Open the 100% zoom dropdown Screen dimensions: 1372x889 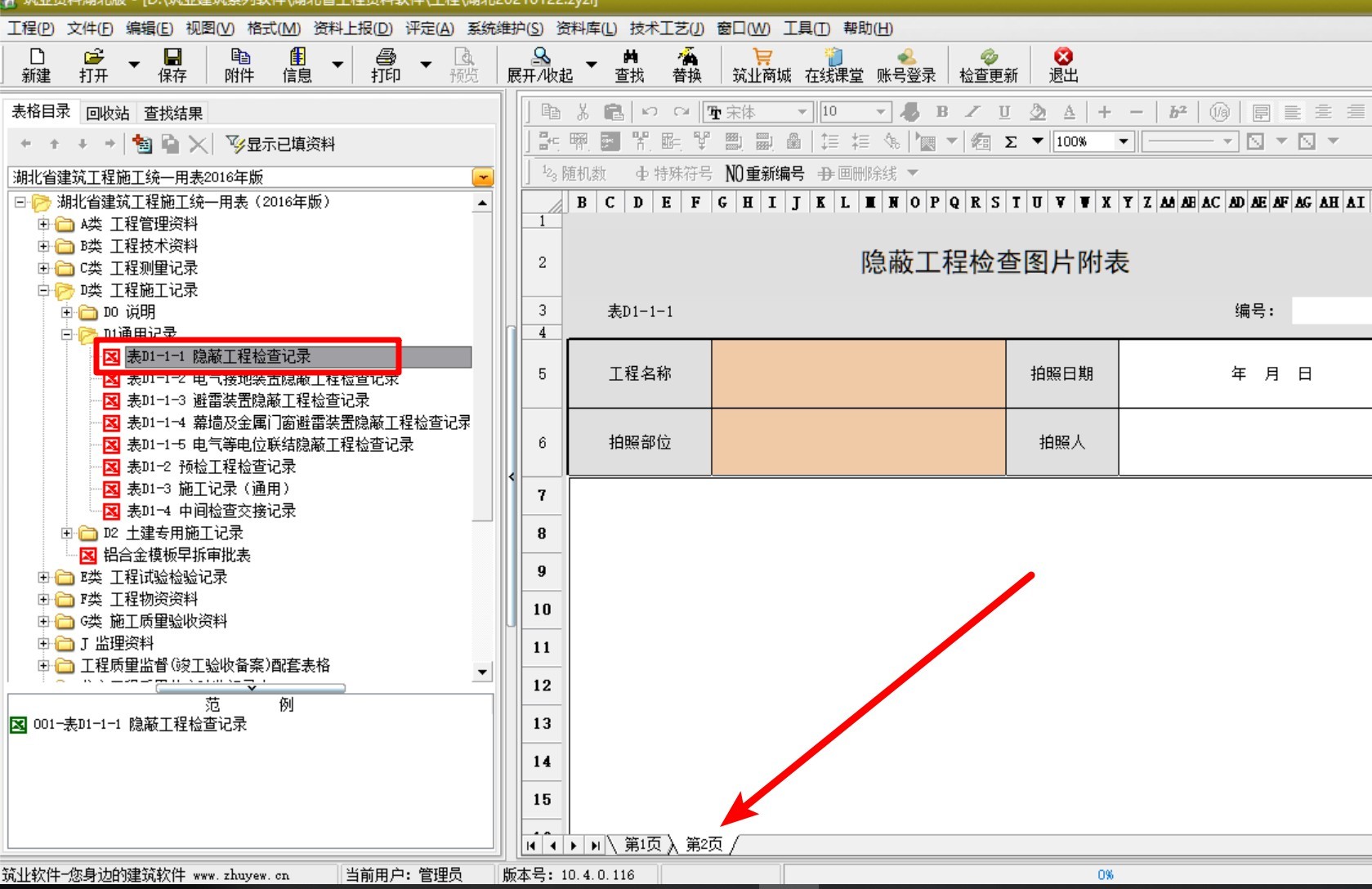[x=1124, y=141]
